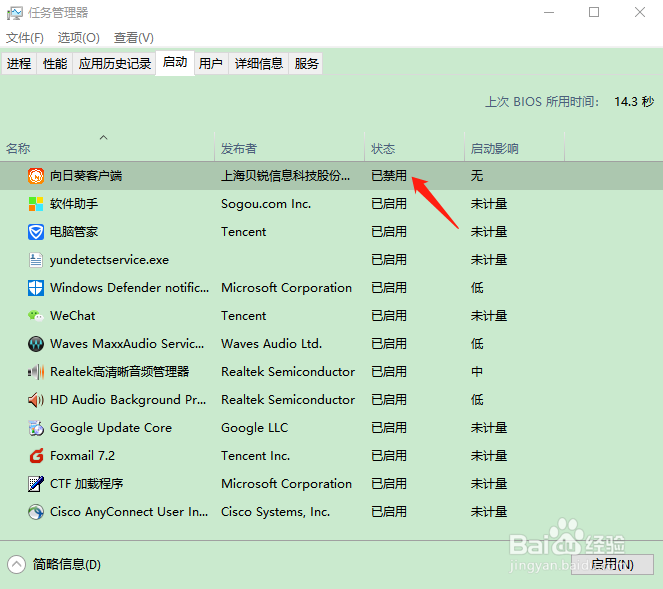
Task: Click publisher Cisco Systems, Inc.
Action: 275,512
